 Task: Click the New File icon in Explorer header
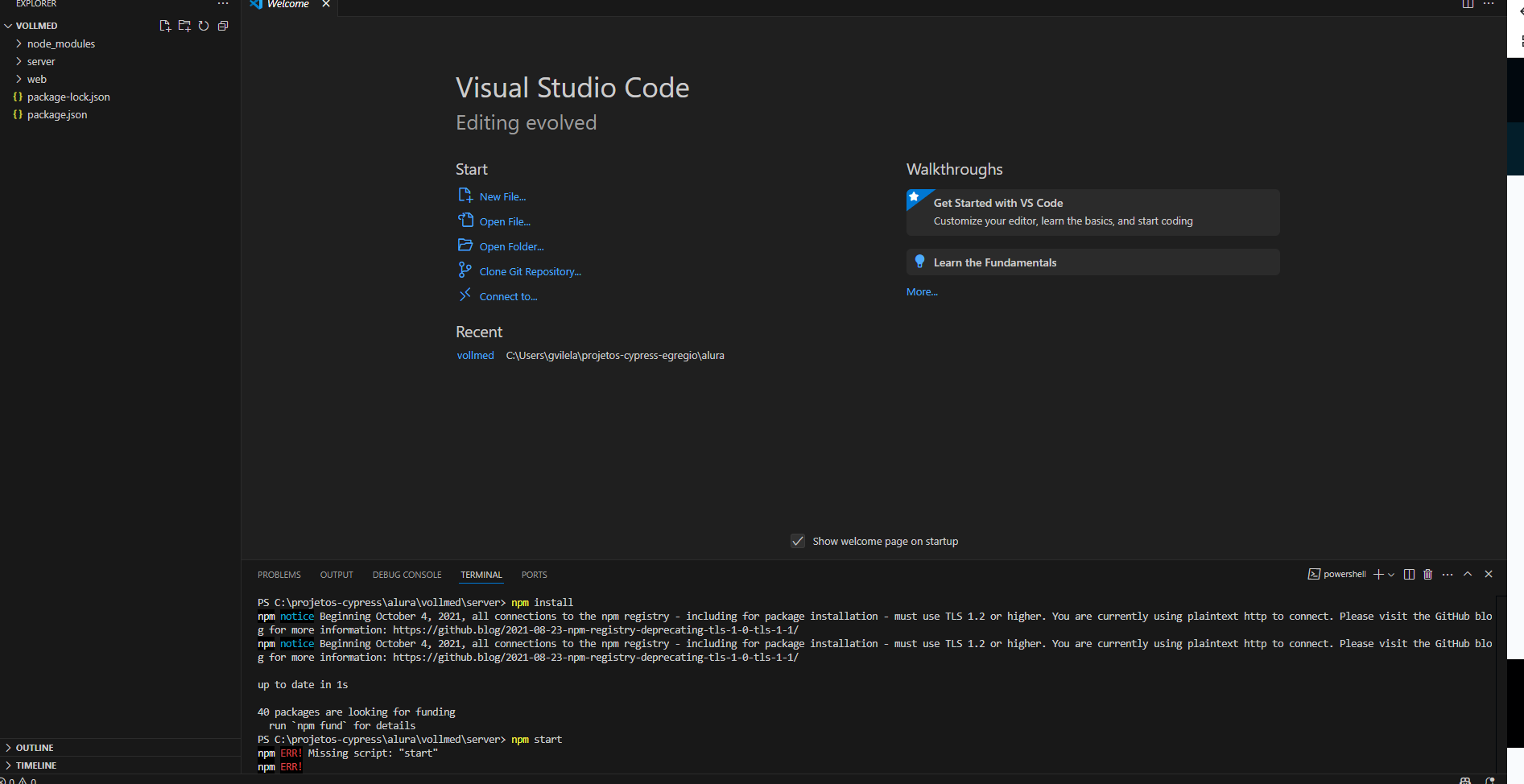165,26
